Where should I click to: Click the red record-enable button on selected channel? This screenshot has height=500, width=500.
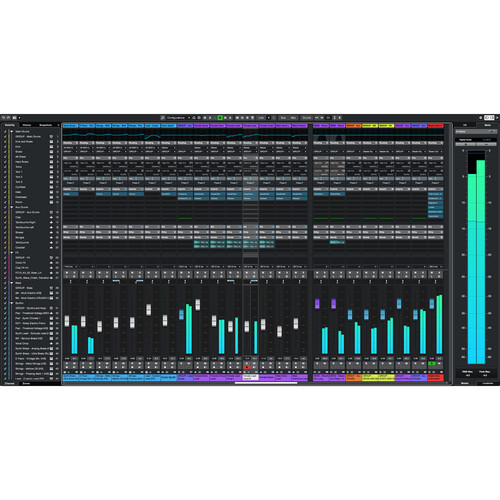pos(247,367)
